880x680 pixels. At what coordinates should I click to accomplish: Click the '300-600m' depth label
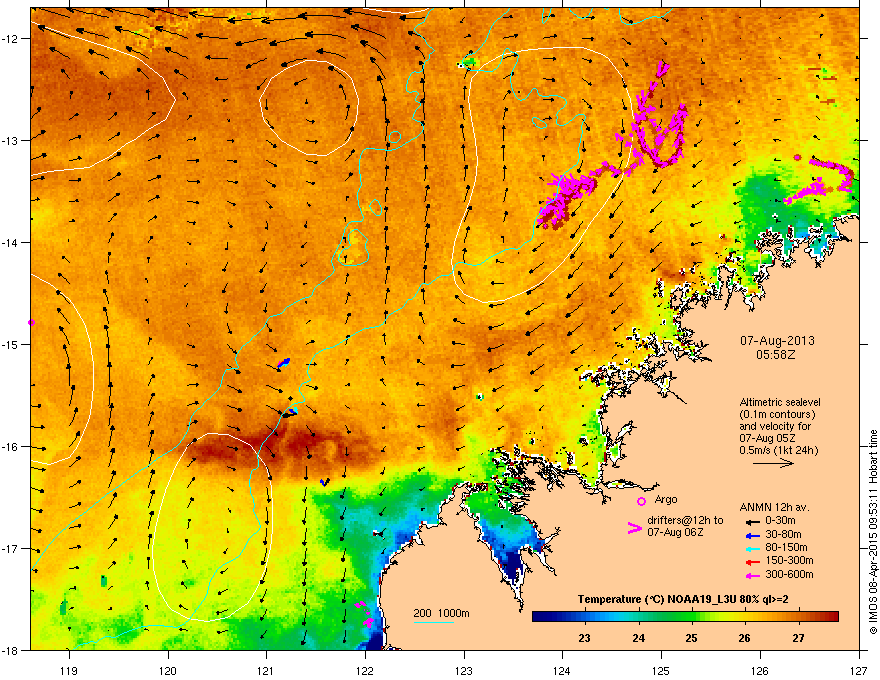(789, 574)
